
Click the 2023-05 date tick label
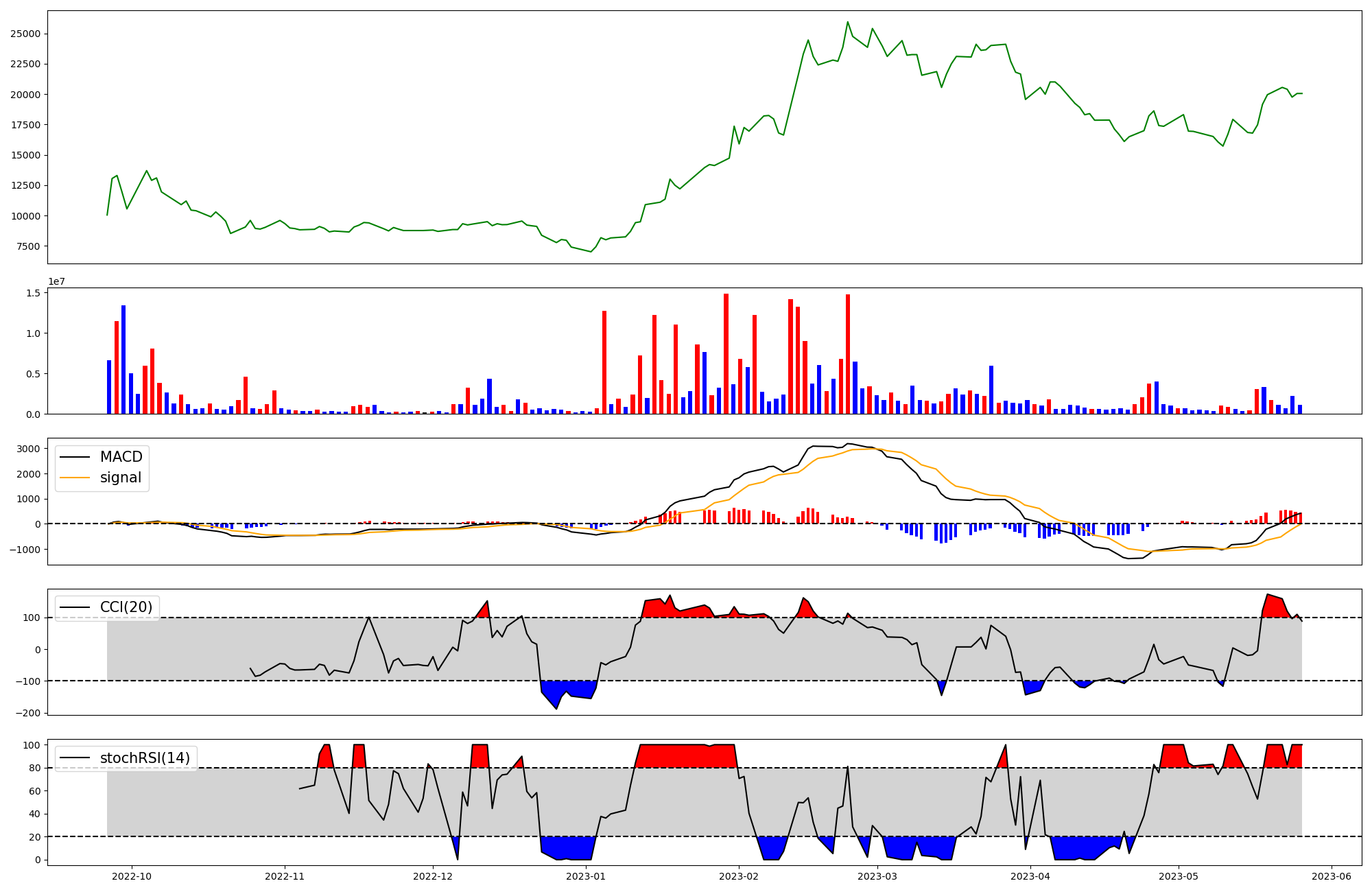click(x=1179, y=876)
